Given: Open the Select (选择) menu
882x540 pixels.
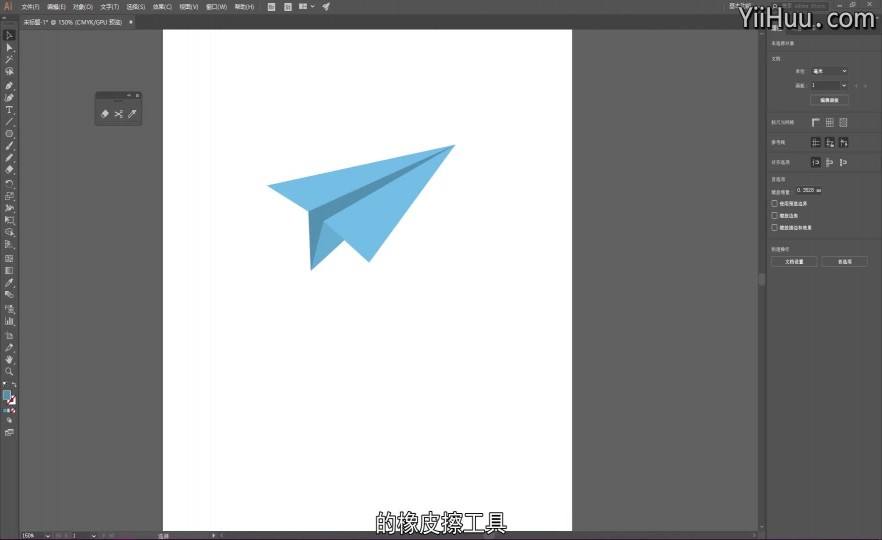Looking at the screenshot, I should [136, 7].
